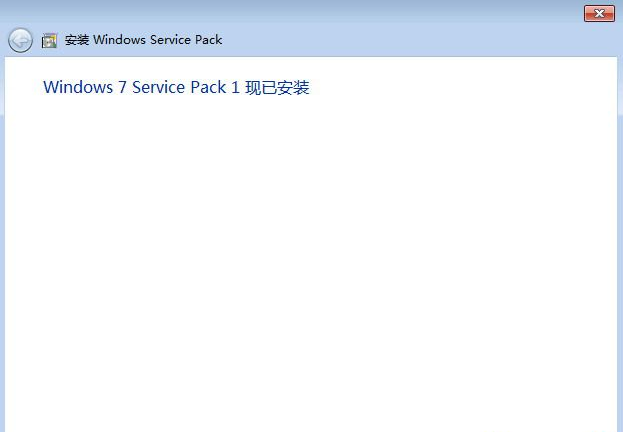
Task: Click "安装" in the window title
Action: pos(77,40)
